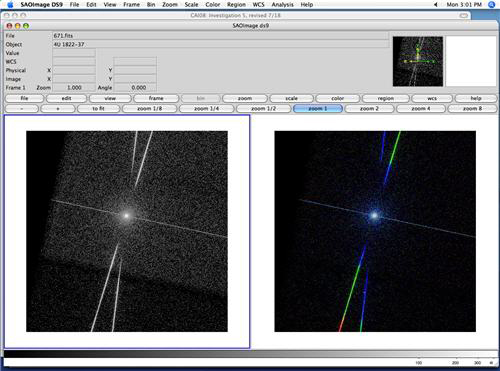The image size is (500, 371).
Task: Open SAOImage DS9 application menu
Action: [41, 5]
